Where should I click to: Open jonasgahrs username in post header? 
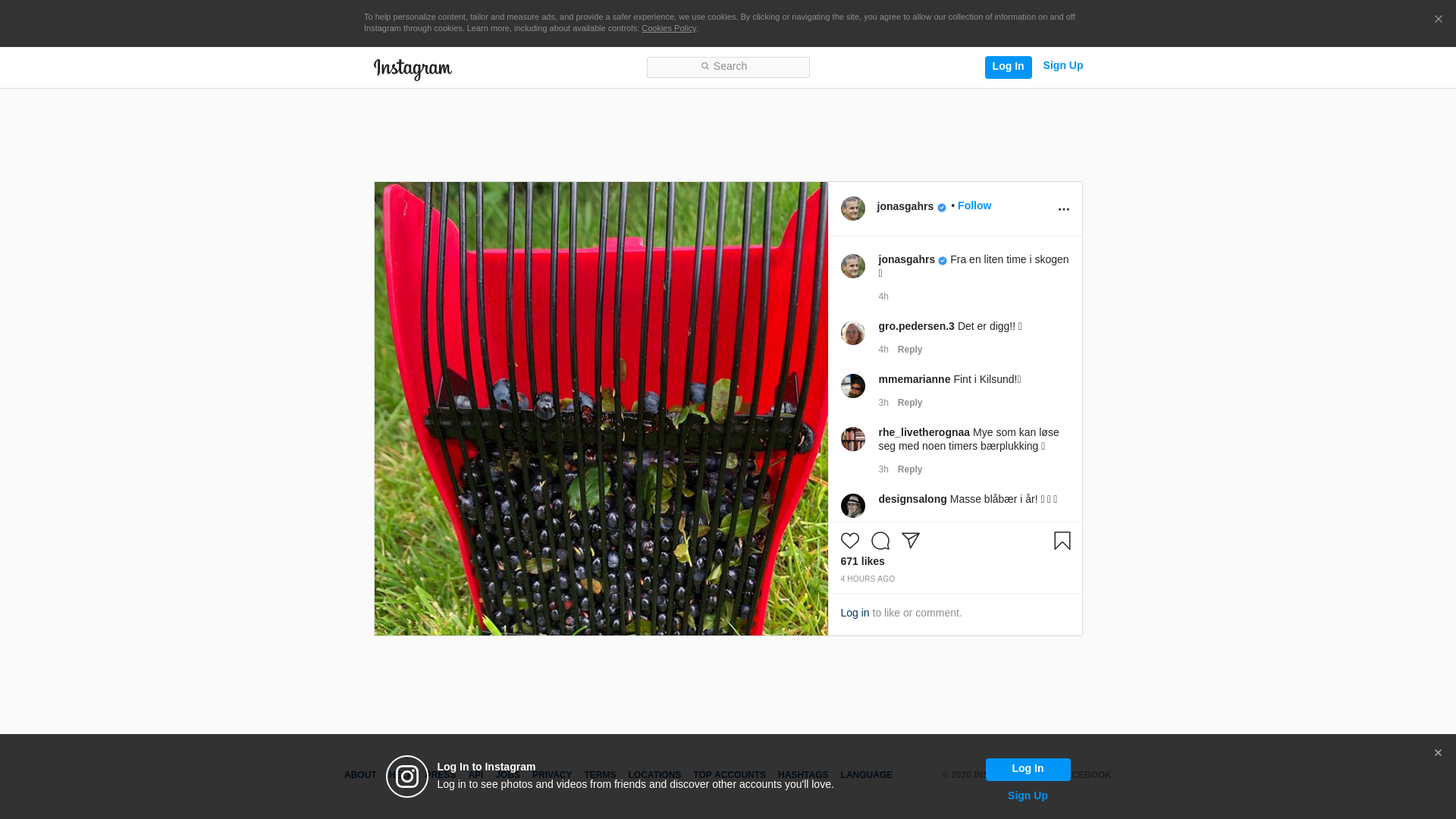pos(905,206)
